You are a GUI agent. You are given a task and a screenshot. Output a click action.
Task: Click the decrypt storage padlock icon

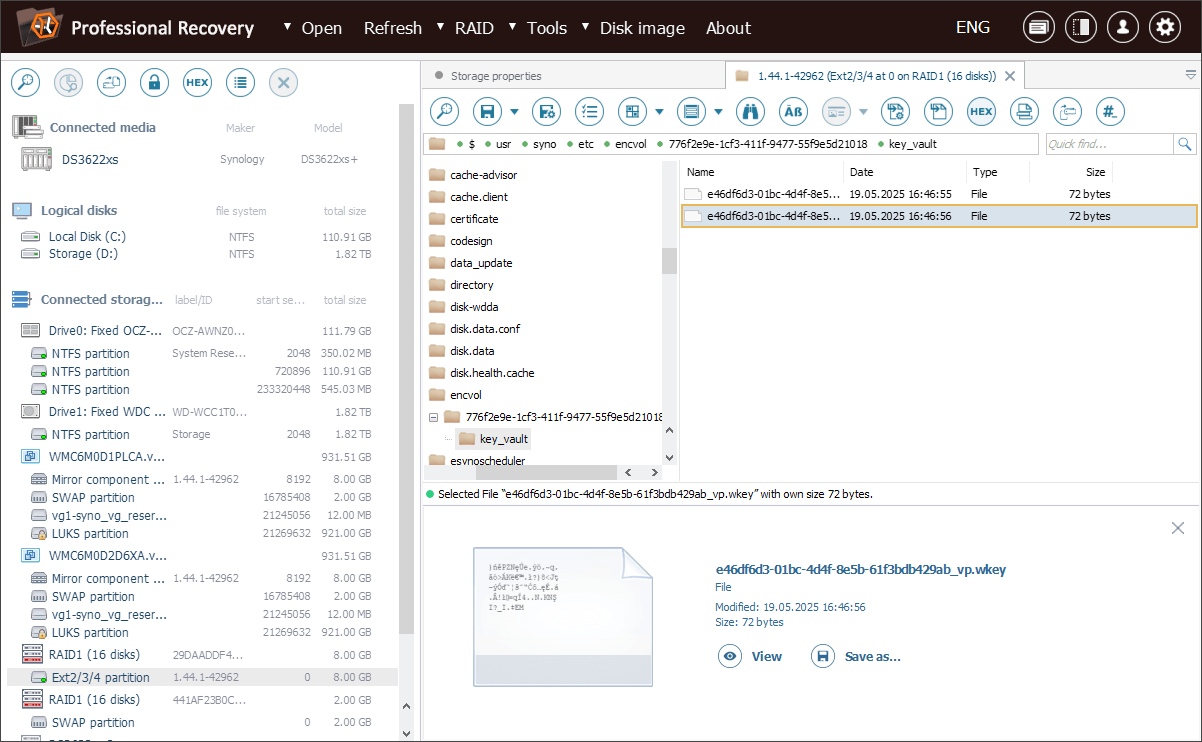(154, 83)
